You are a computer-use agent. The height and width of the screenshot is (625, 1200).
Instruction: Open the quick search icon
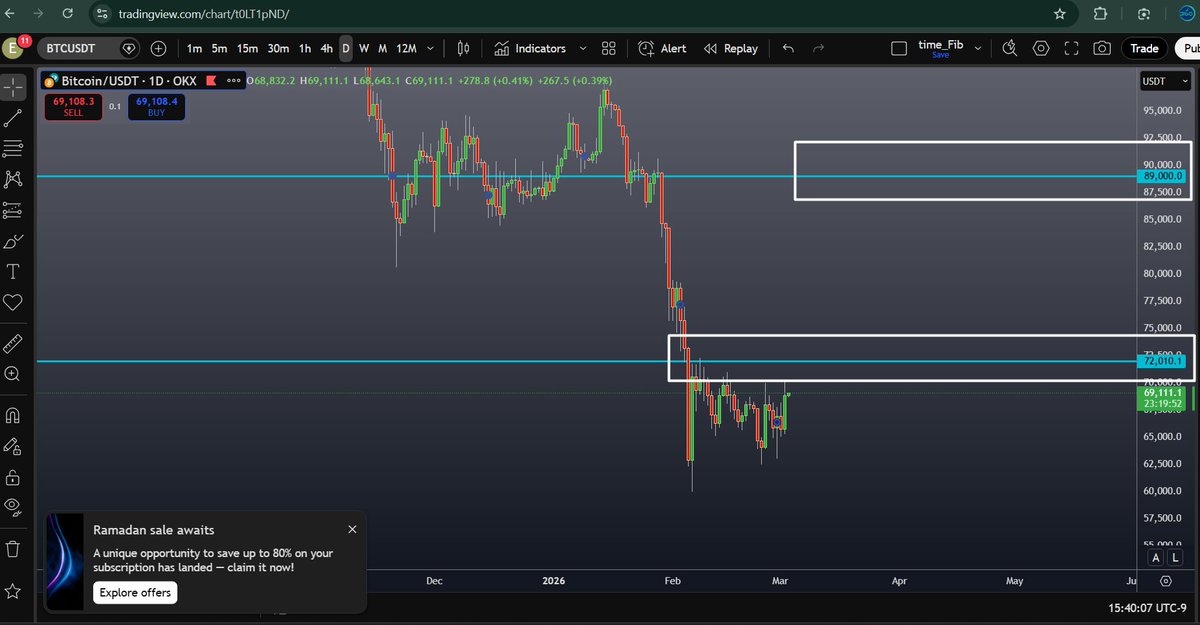click(x=1009, y=48)
